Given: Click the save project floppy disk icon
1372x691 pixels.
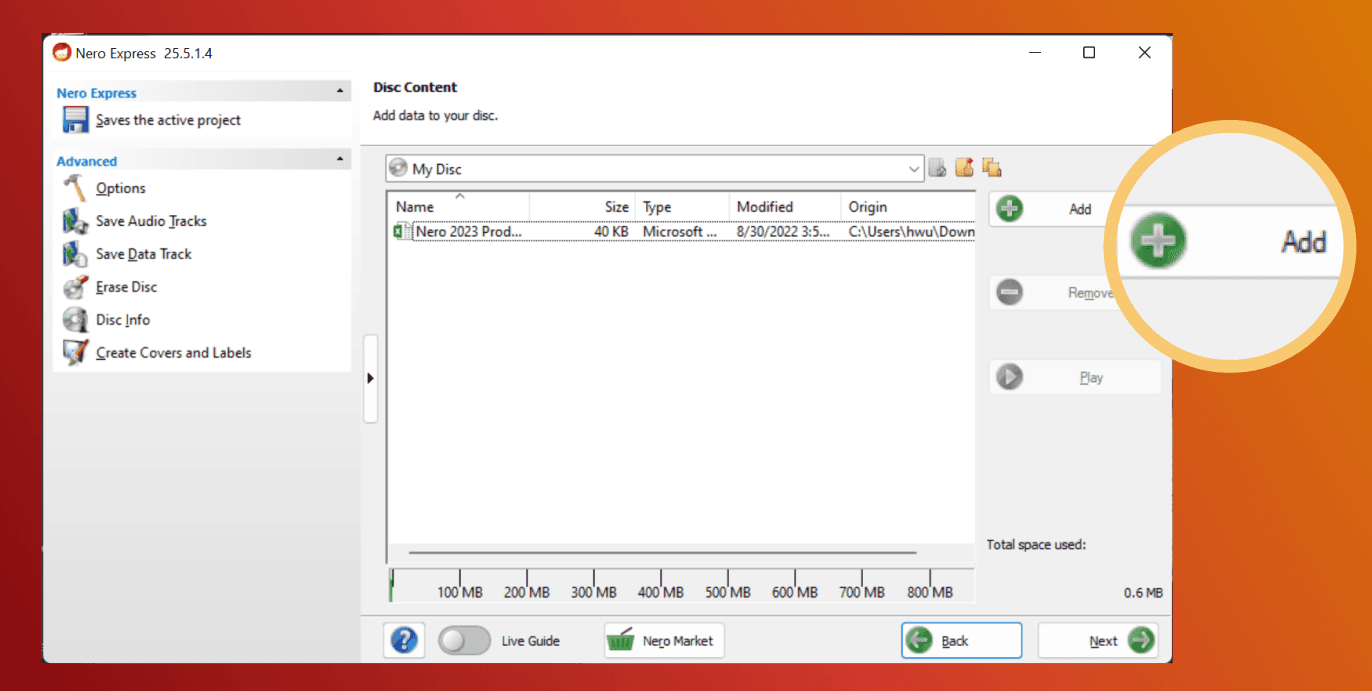Looking at the screenshot, I should pos(75,120).
